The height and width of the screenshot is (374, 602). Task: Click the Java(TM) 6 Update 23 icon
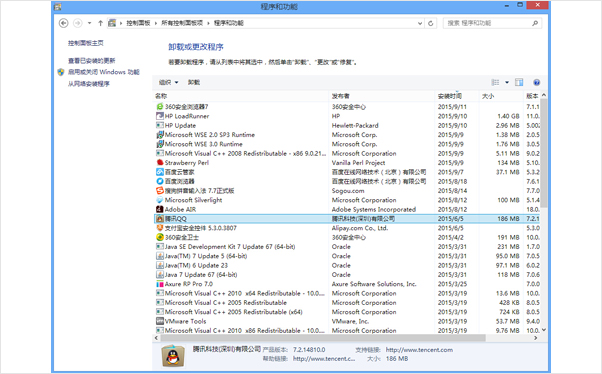pyautogui.click(x=160, y=265)
